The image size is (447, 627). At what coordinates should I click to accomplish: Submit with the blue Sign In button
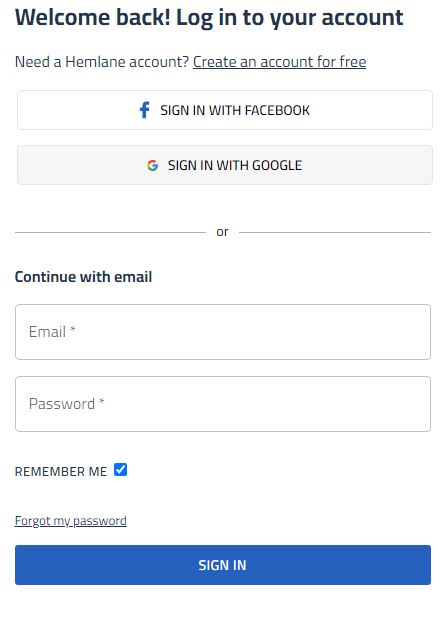tap(223, 565)
